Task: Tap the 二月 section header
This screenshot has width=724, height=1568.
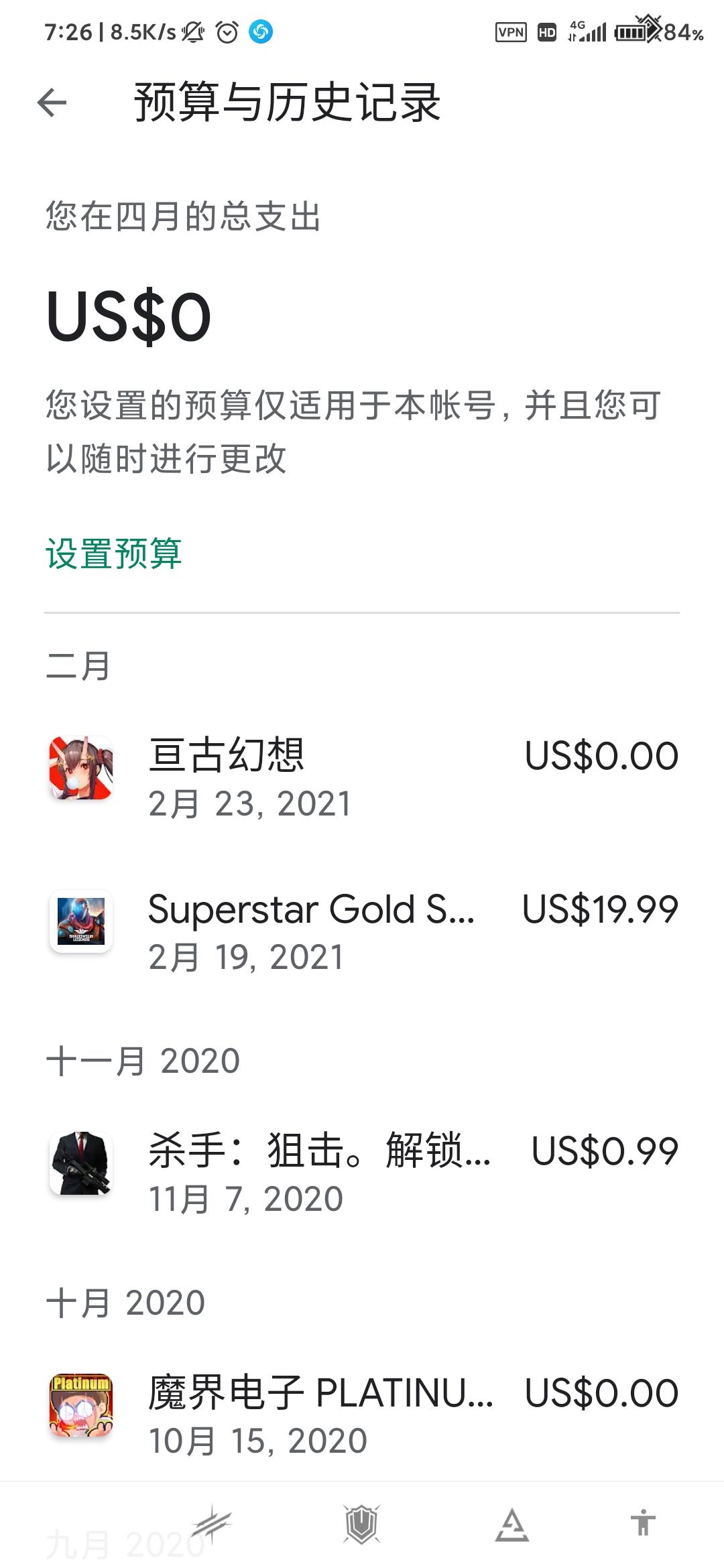Action: 78,666
